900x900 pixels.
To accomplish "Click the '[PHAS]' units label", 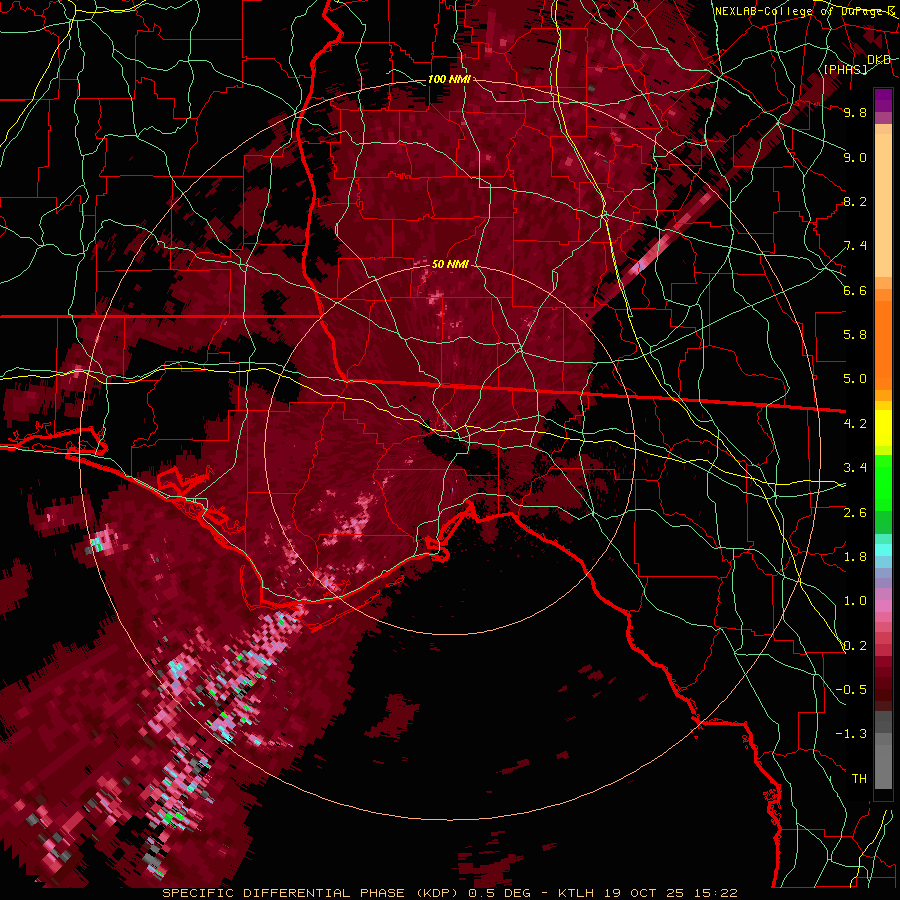I will coord(845,69).
